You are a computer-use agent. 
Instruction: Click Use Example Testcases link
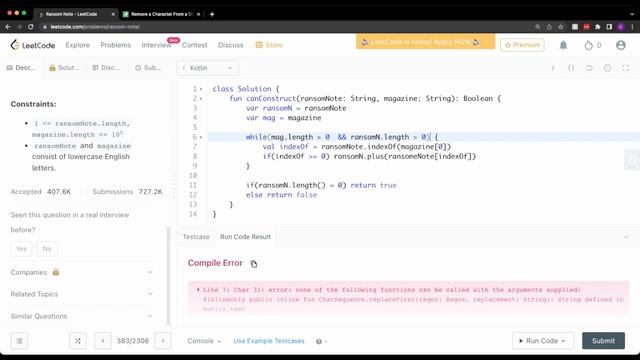coord(269,341)
